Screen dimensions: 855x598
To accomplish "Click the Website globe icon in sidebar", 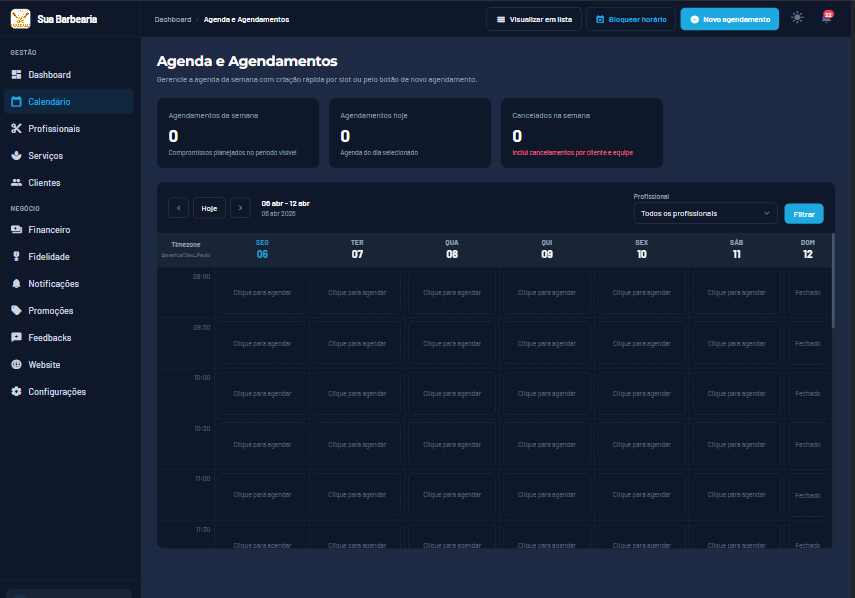I will pyautogui.click(x=16, y=365).
